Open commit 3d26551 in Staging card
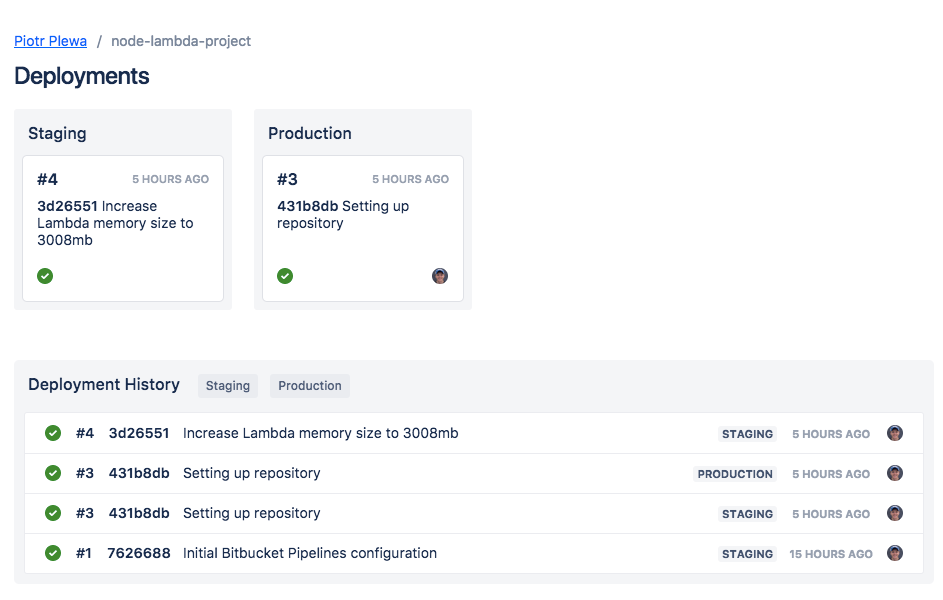Viewport: 943px width, 600px height. coord(67,206)
